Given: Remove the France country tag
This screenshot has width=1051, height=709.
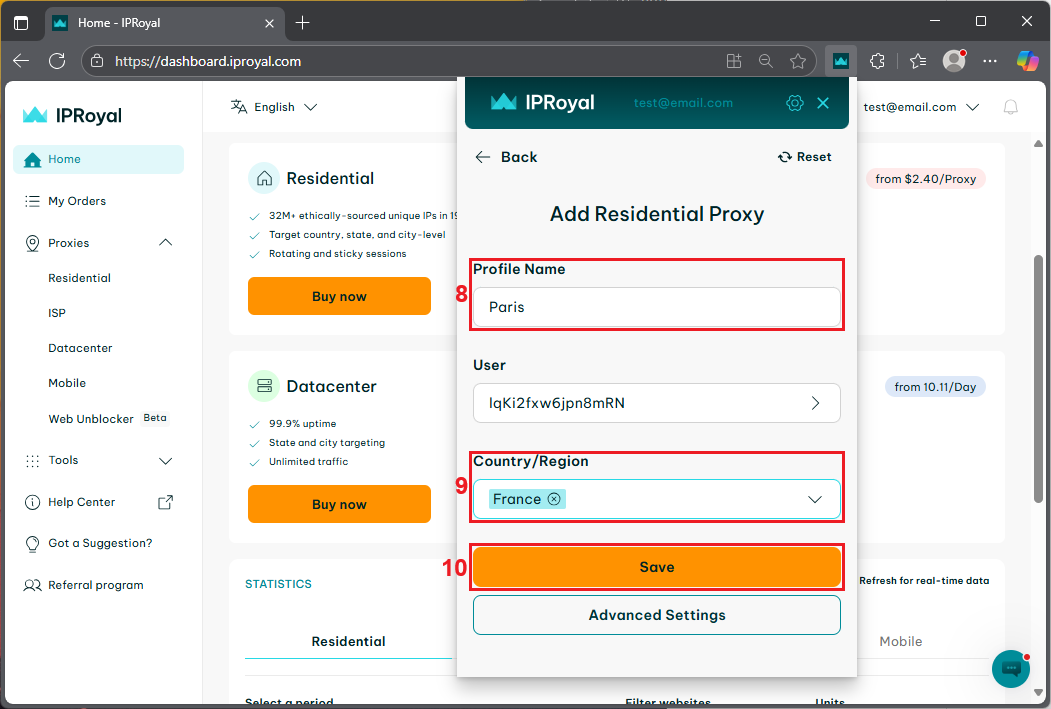Looking at the screenshot, I should pos(554,499).
